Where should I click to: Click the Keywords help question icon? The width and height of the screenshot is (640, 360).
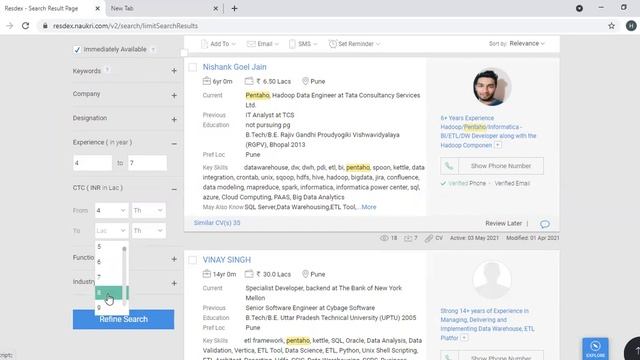click(x=107, y=70)
